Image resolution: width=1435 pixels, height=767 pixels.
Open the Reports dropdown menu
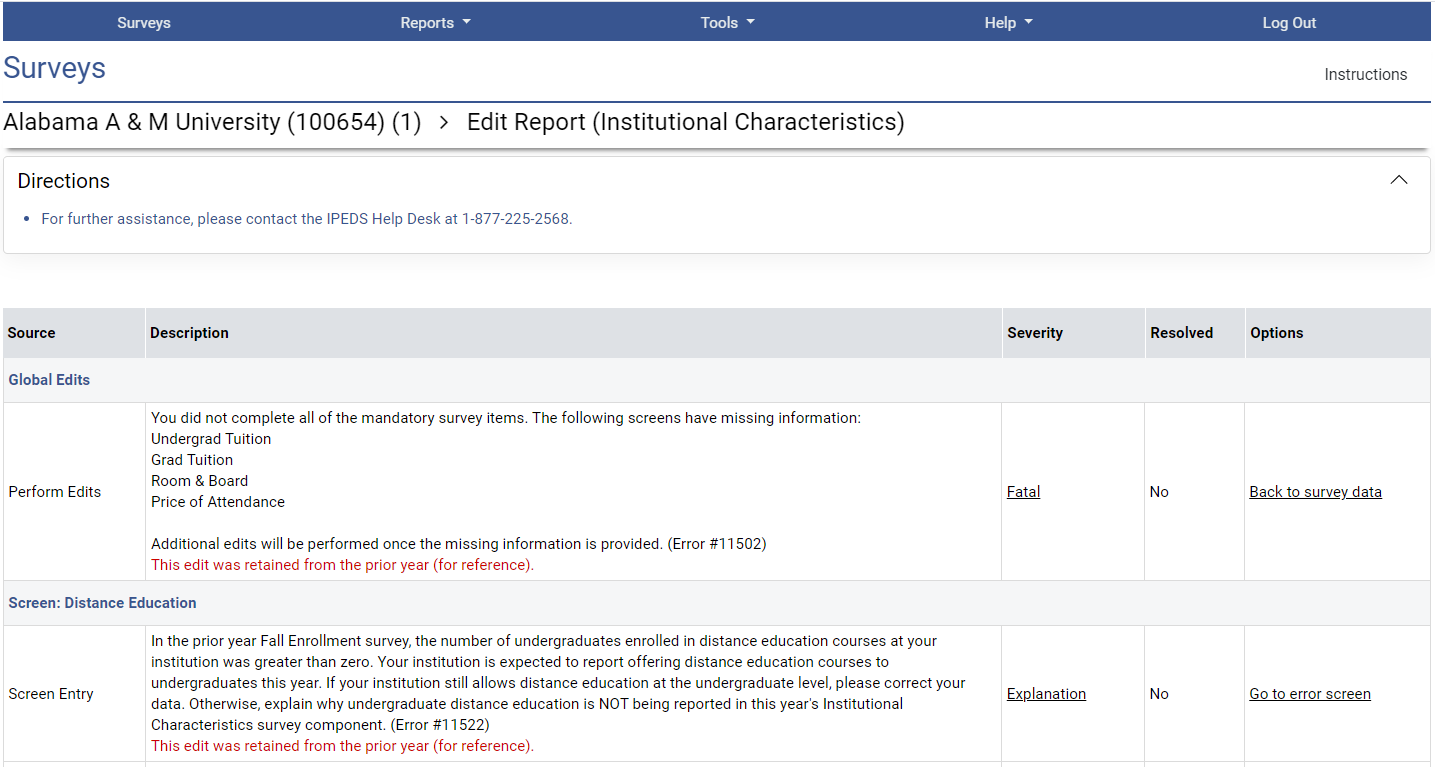tap(435, 23)
